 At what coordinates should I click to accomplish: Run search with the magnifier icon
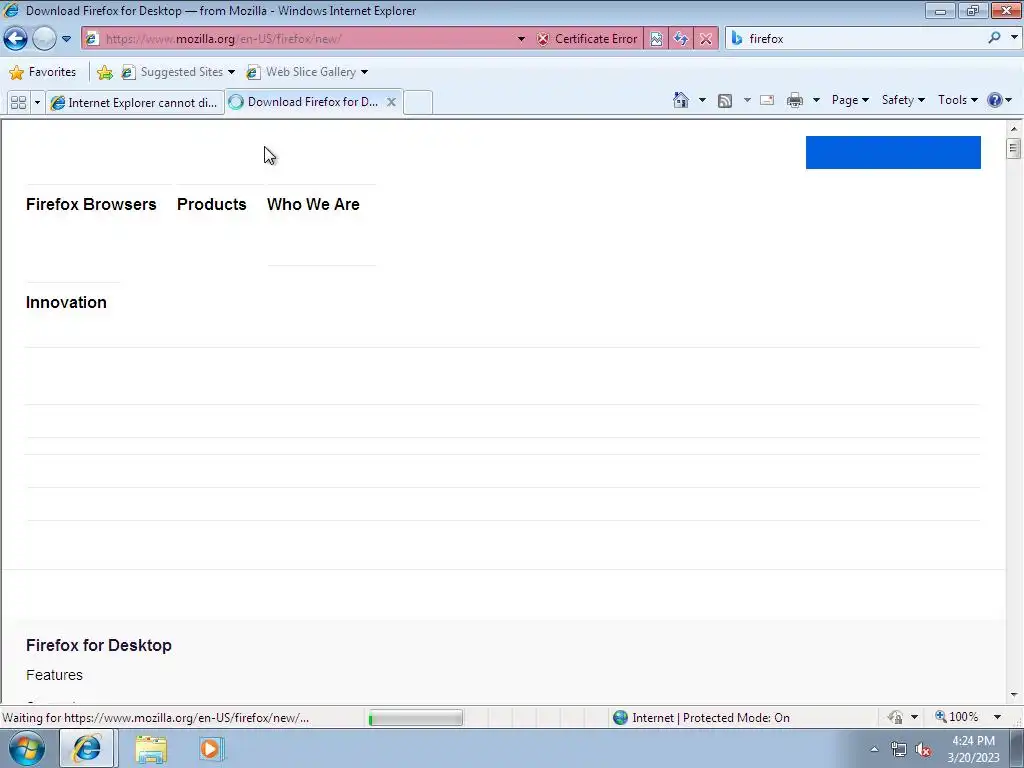coord(994,38)
